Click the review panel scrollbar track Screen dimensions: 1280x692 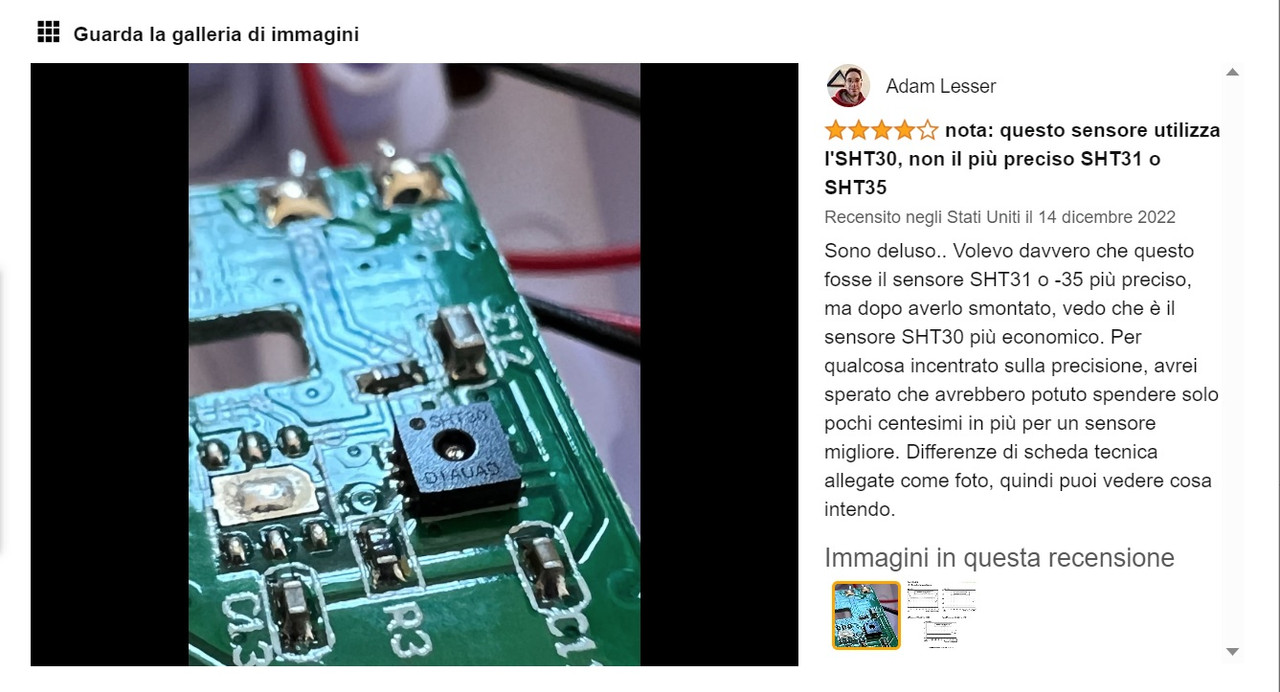tap(1232, 362)
